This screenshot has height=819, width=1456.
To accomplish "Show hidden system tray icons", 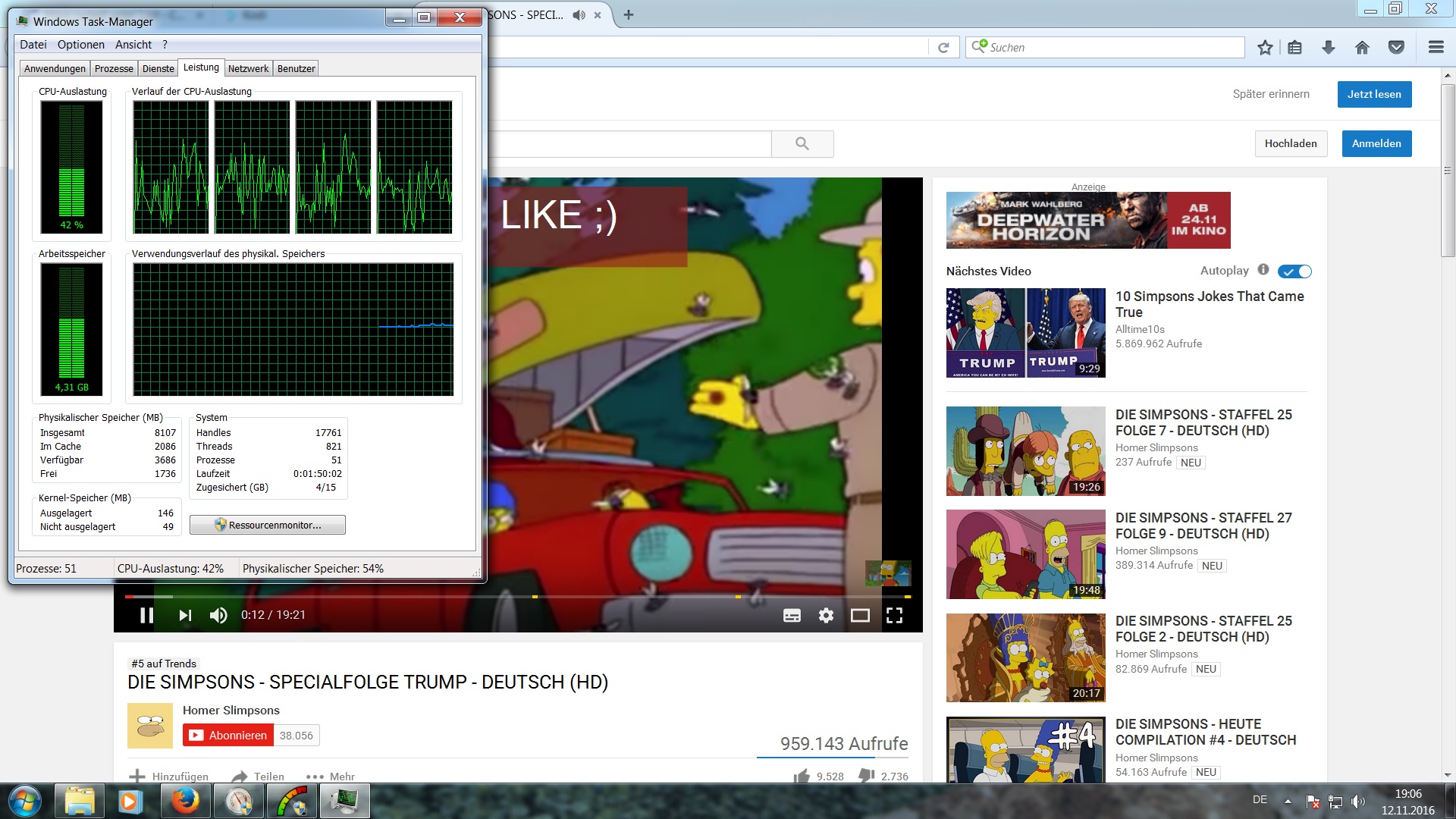I will [1288, 801].
